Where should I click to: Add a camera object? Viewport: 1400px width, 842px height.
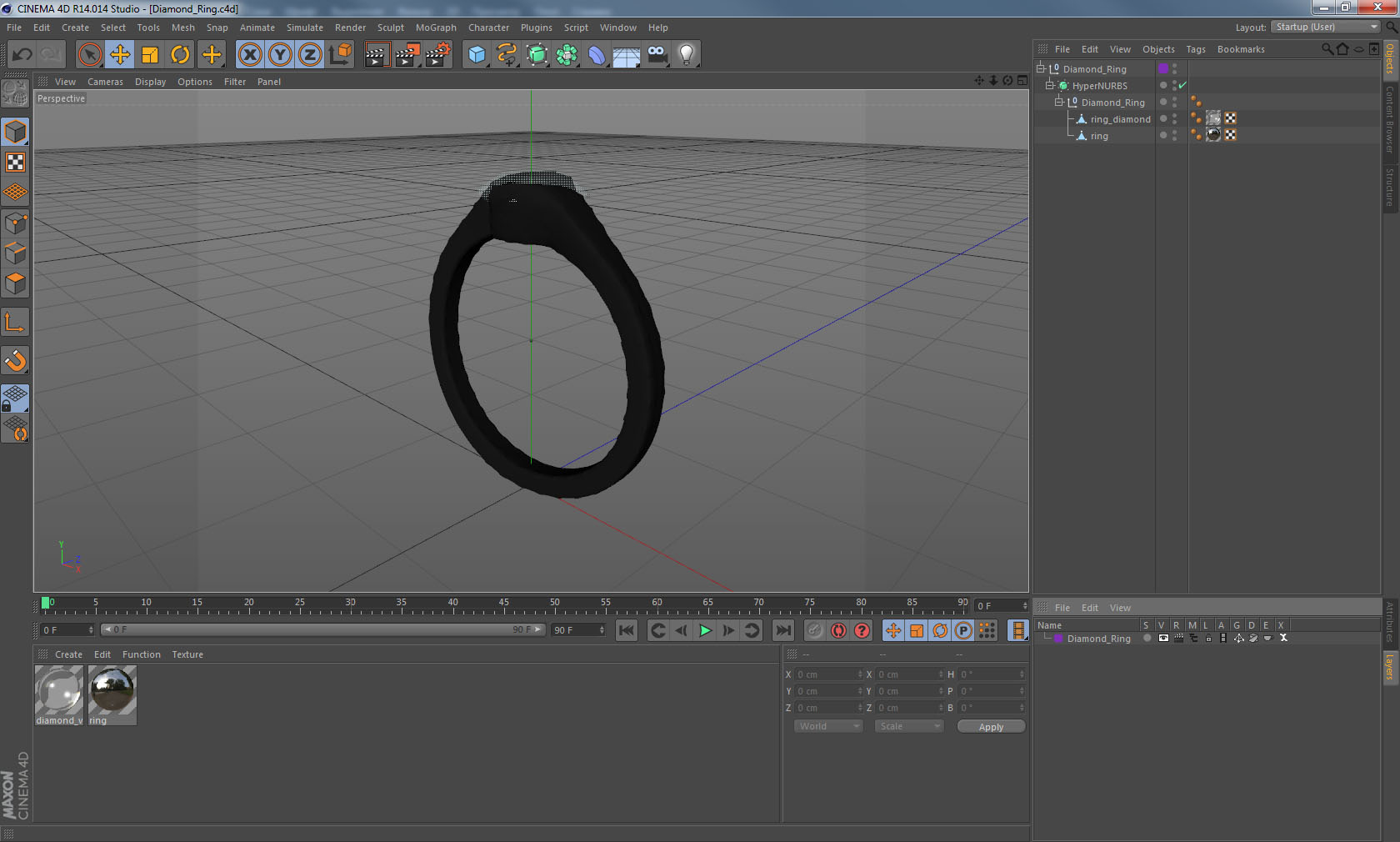click(657, 55)
